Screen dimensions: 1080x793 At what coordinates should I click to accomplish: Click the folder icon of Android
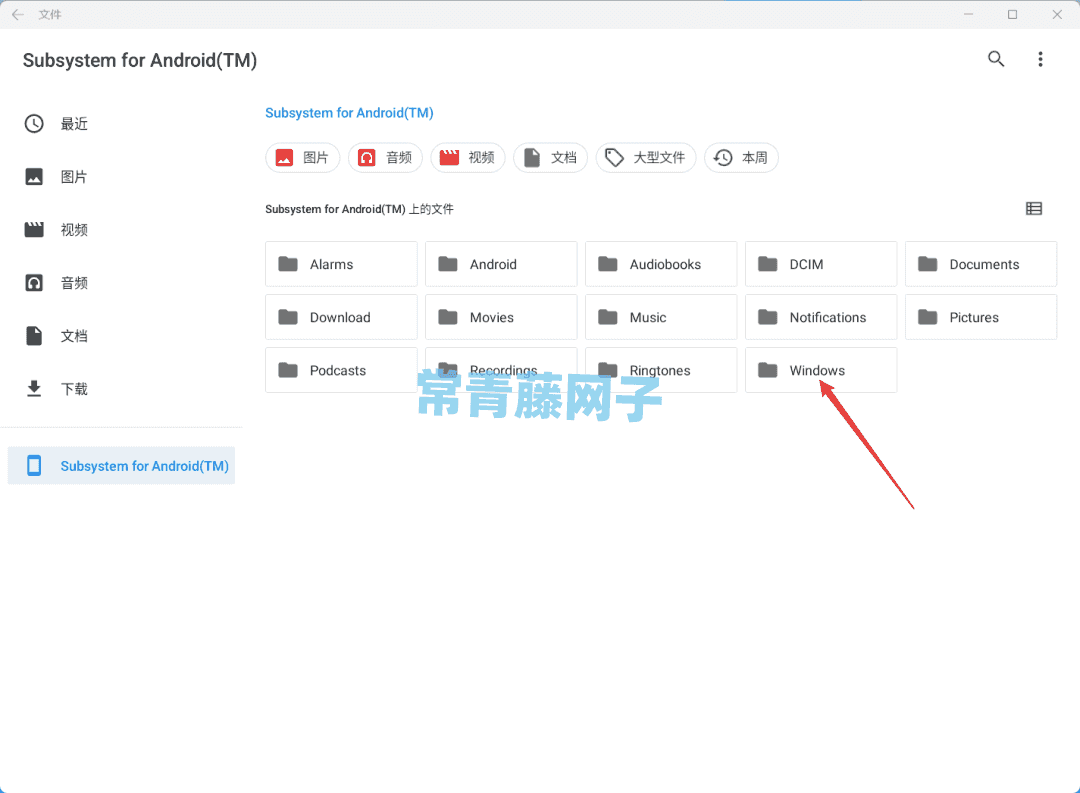(x=448, y=264)
